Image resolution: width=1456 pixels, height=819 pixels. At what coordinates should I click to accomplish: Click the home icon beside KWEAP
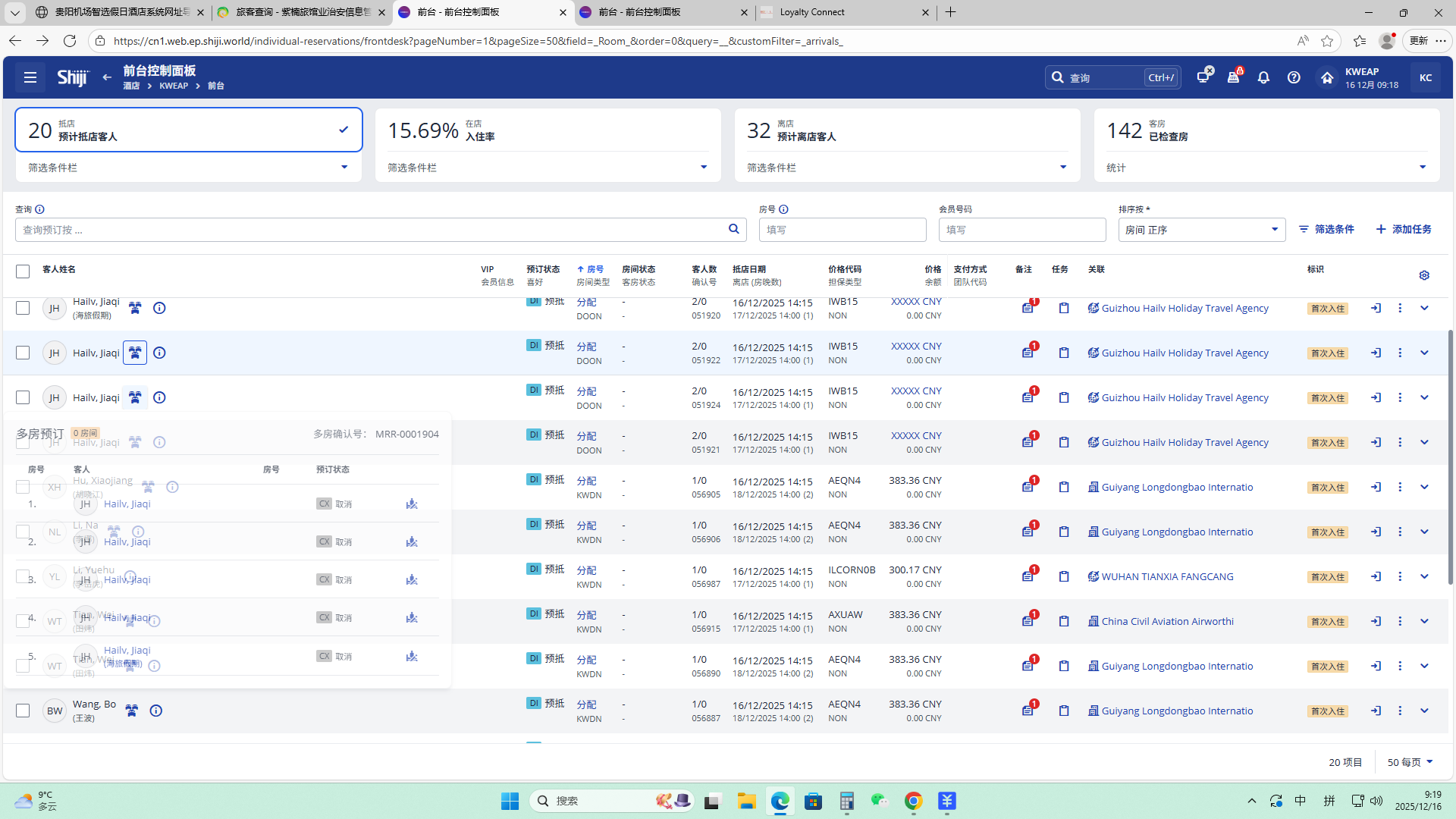pyautogui.click(x=1326, y=77)
